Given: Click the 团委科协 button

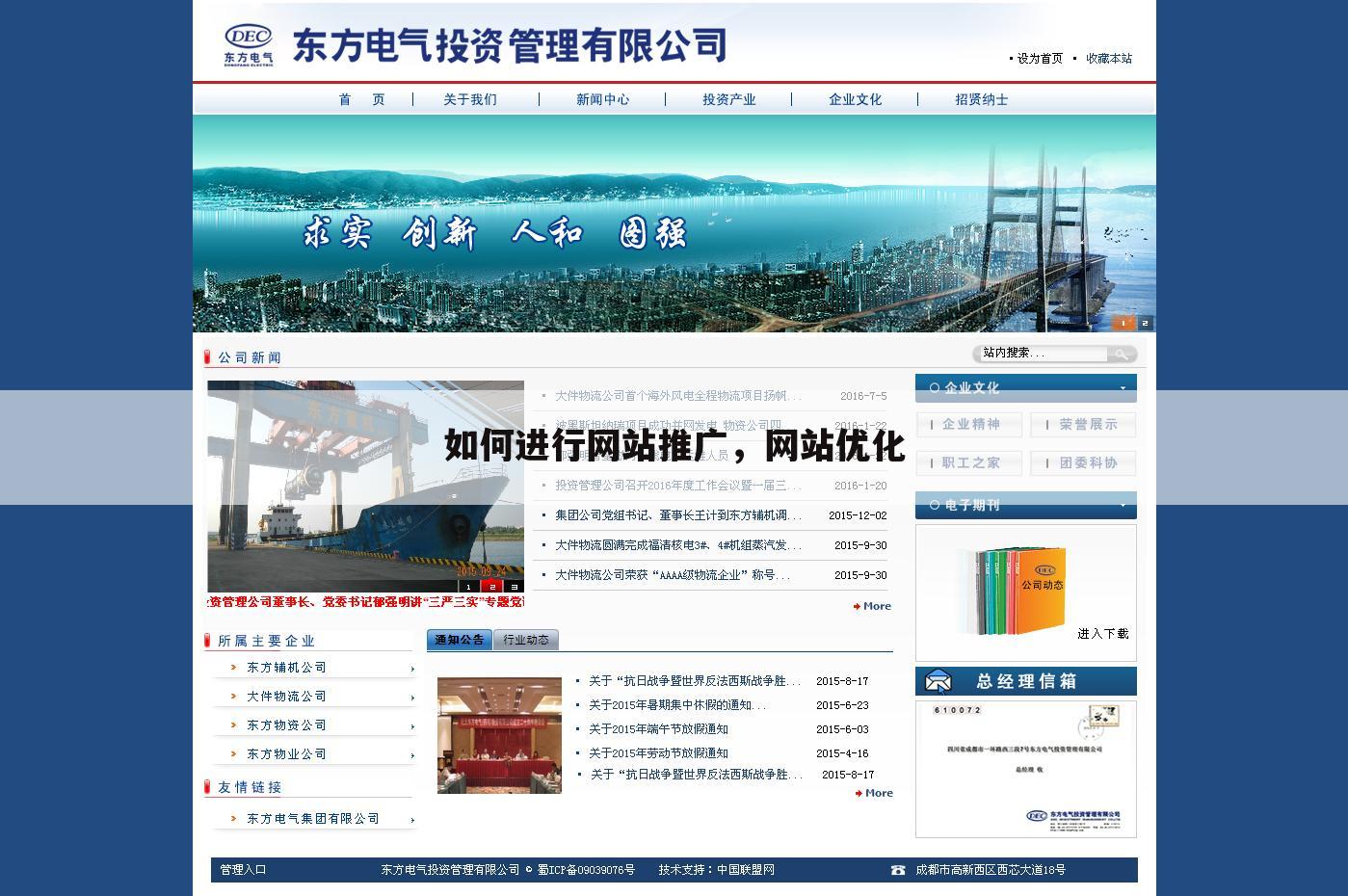Looking at the screenshot, I should (x=1083, y=463).
